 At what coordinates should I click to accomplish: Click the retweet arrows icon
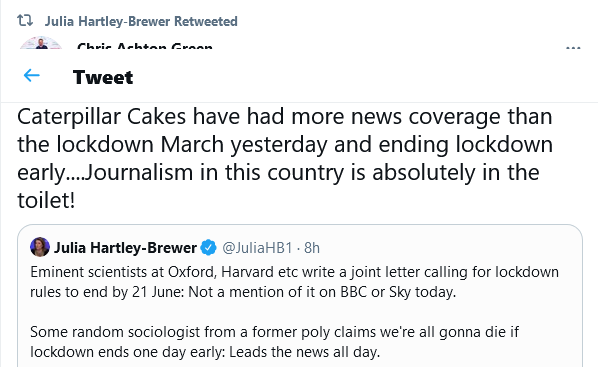[x=25, y=20]
